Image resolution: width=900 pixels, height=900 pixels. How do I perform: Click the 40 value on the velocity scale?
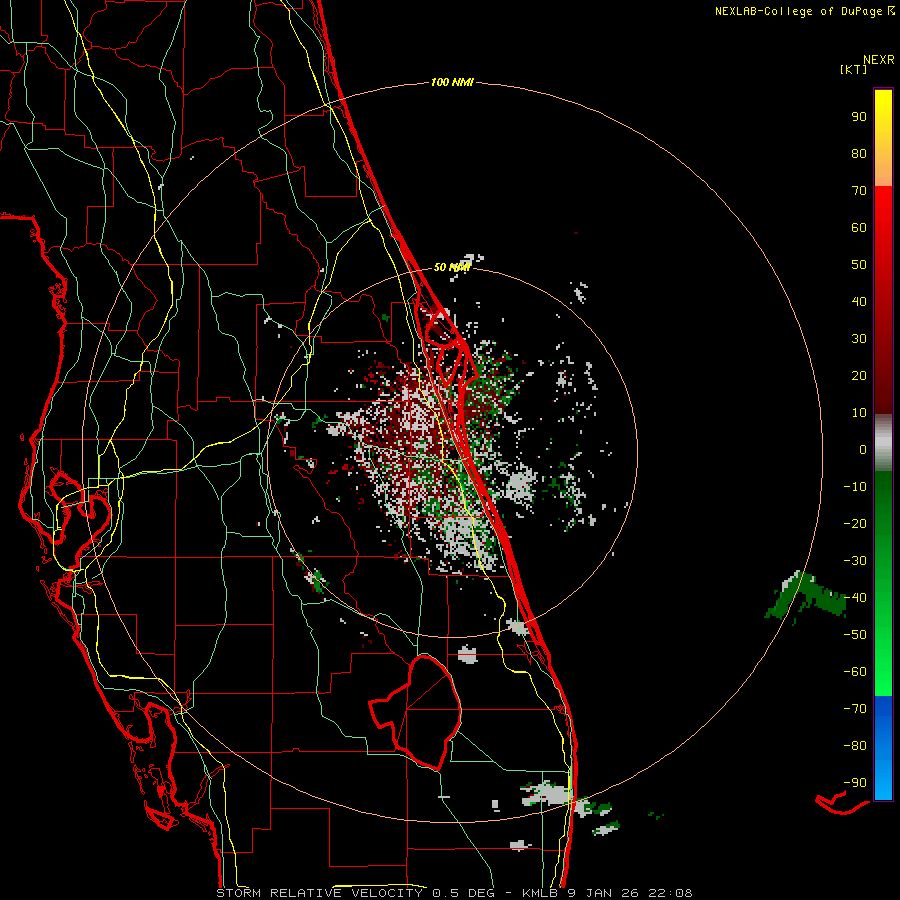pos(859,301)
